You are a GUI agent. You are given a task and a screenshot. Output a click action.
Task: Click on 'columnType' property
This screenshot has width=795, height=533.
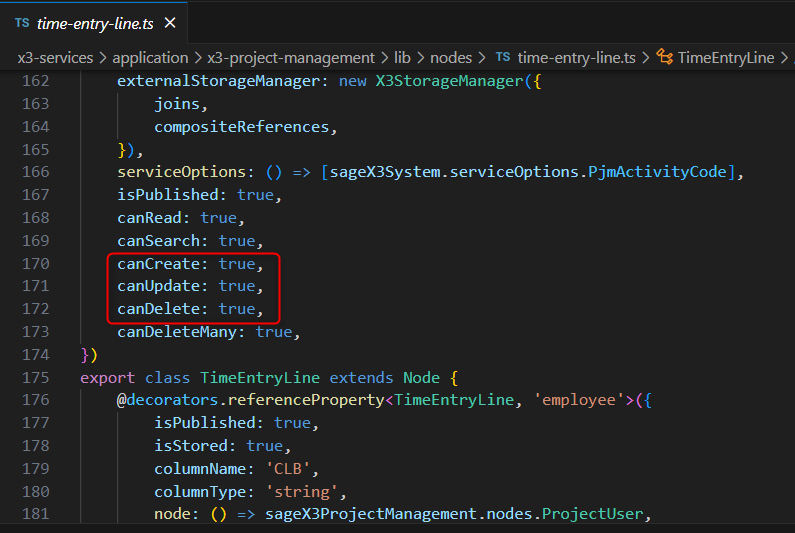(x=200, y=492)
